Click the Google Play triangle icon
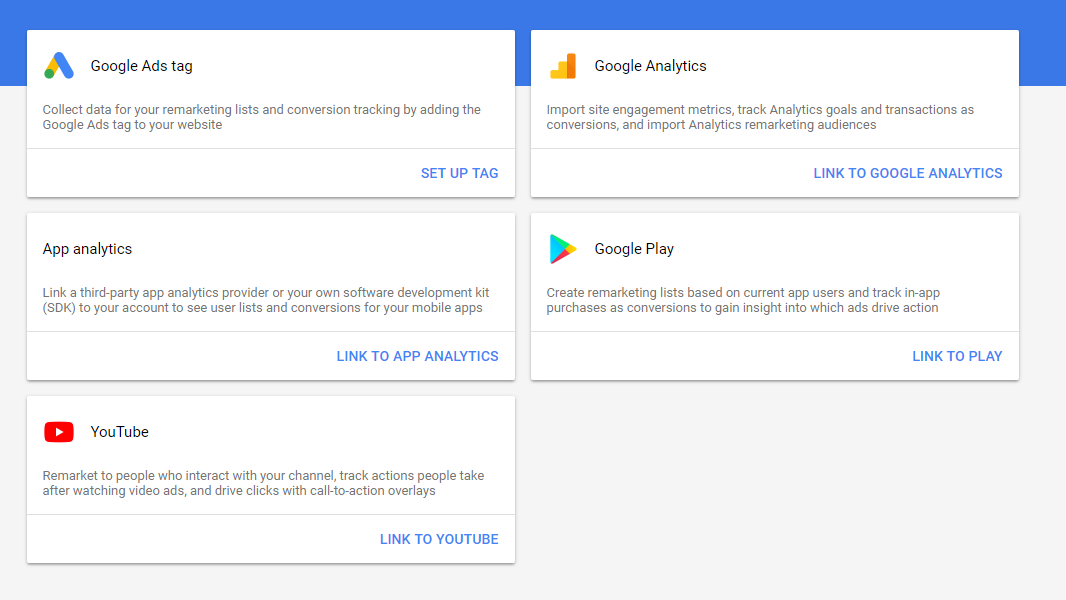 563,249
